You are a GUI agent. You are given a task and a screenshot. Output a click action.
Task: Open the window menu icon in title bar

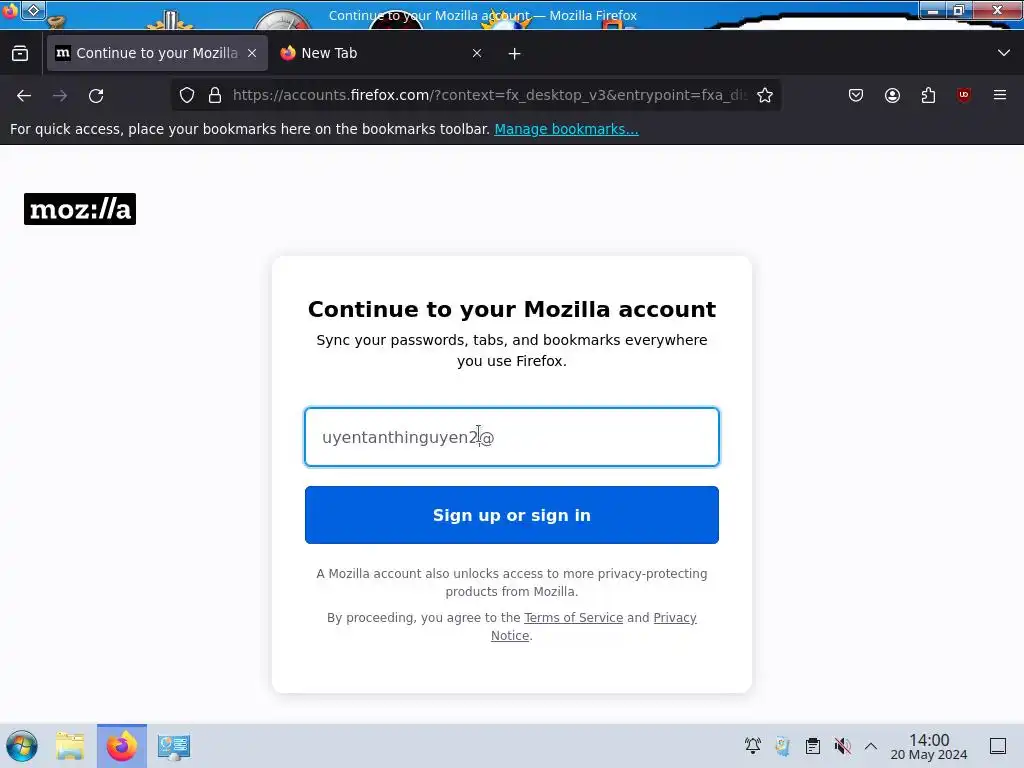9,11
